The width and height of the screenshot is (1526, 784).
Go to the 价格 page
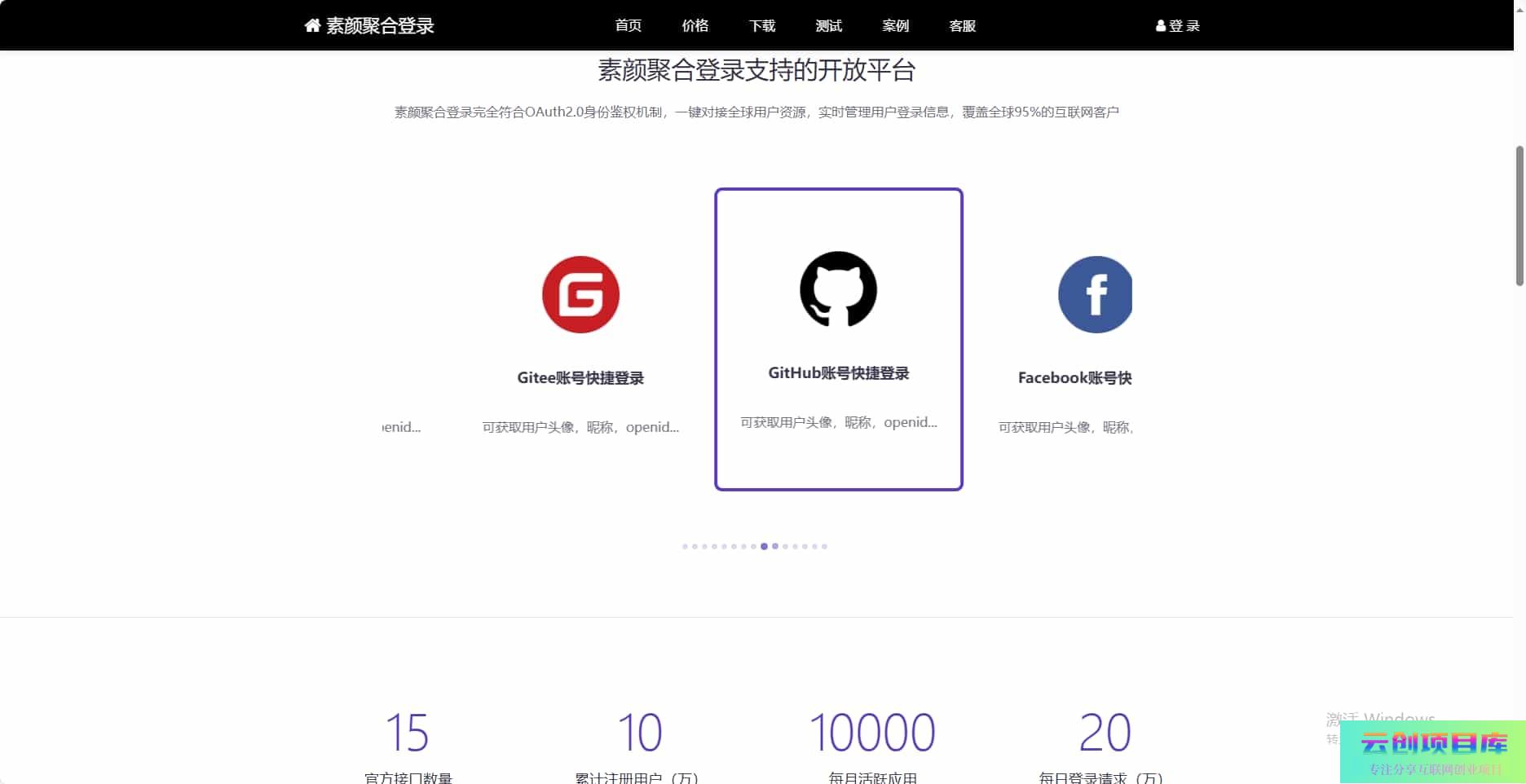click(x=695, y=26)
